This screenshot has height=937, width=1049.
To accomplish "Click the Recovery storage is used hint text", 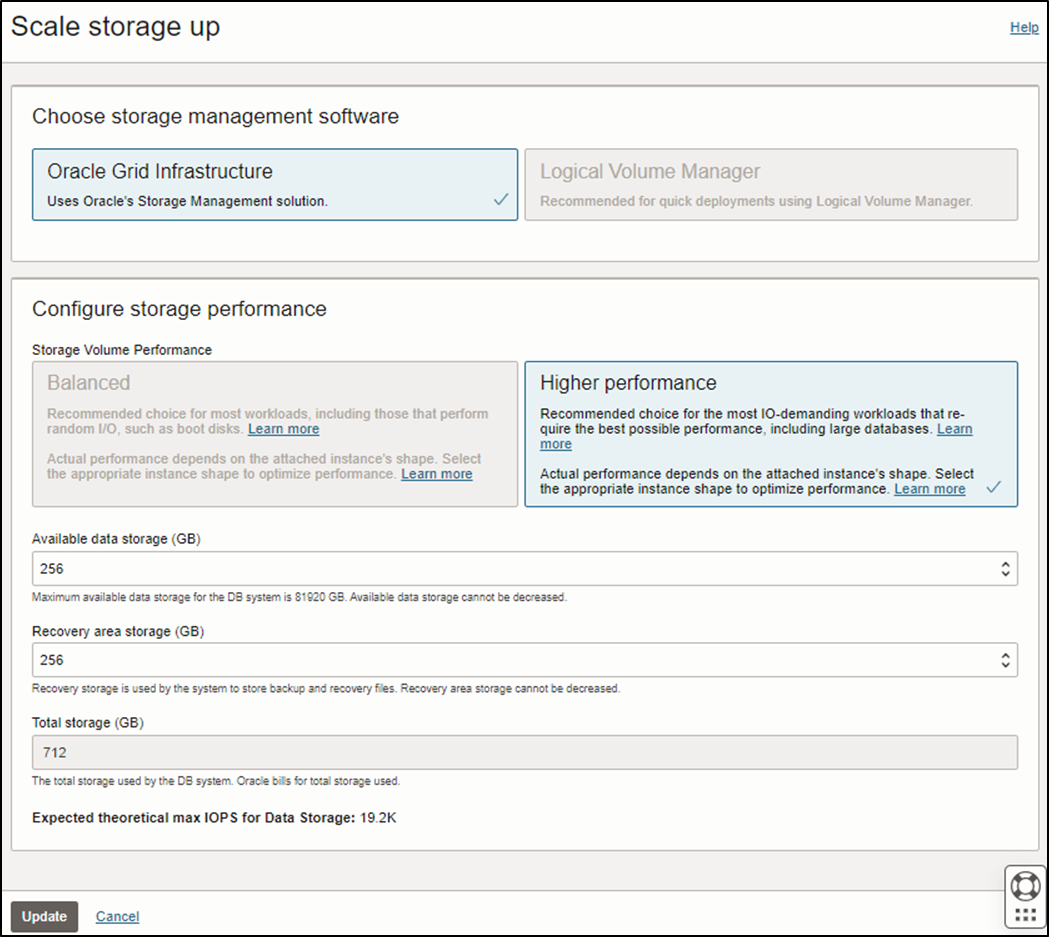I will (x=326, y=688).
